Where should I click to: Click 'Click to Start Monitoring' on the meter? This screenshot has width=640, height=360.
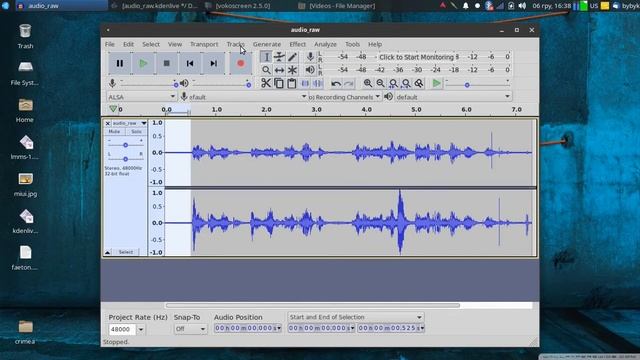(417, 57)
